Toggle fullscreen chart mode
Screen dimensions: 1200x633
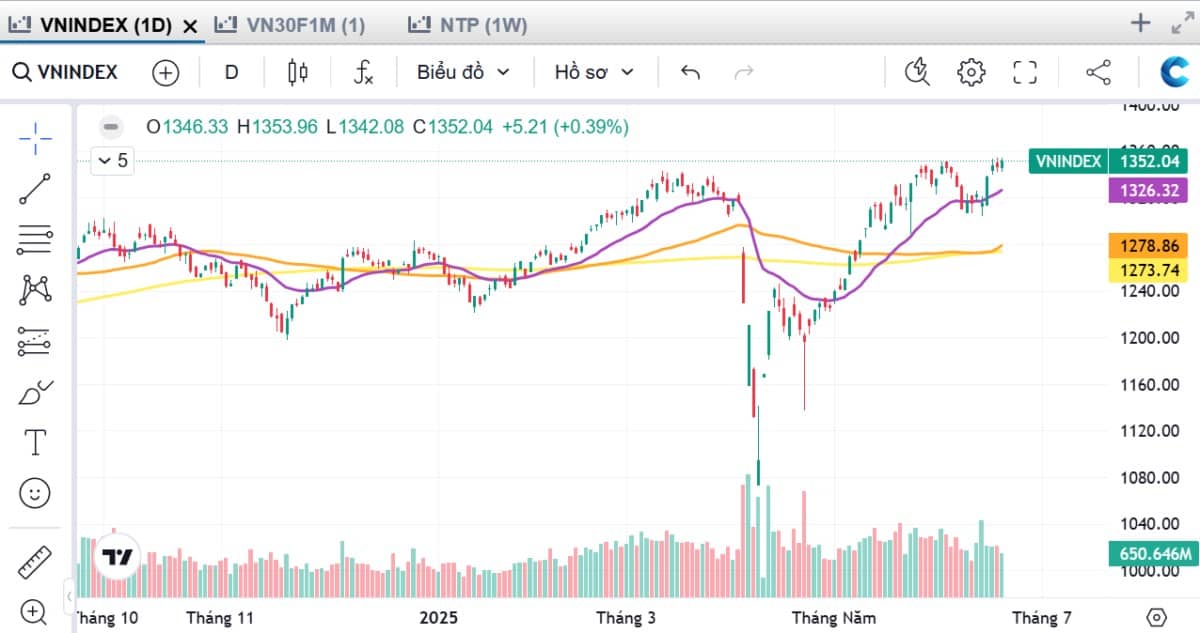(x=1025, y=72)
